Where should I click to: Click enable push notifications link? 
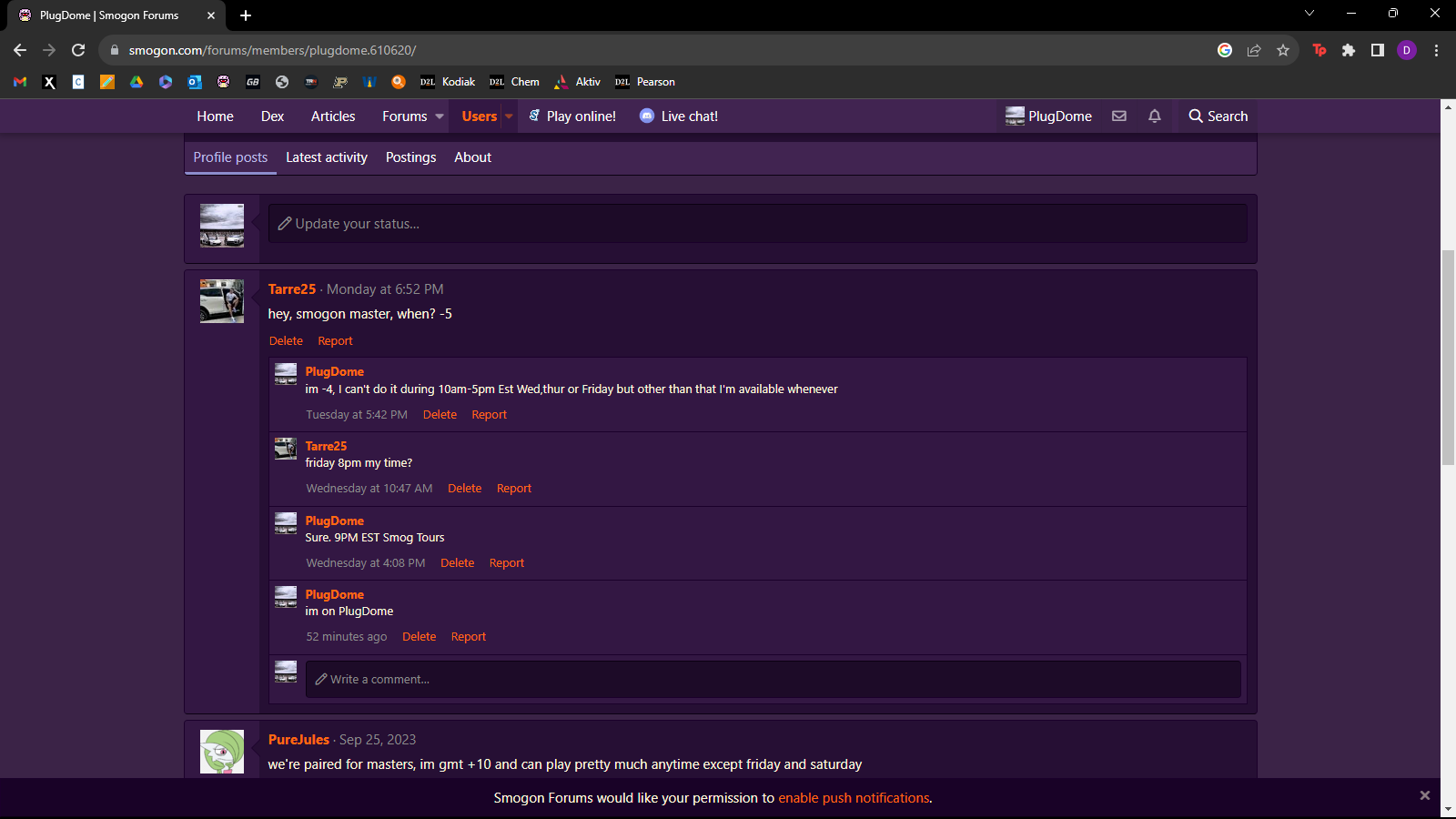[x=853, y=798]
